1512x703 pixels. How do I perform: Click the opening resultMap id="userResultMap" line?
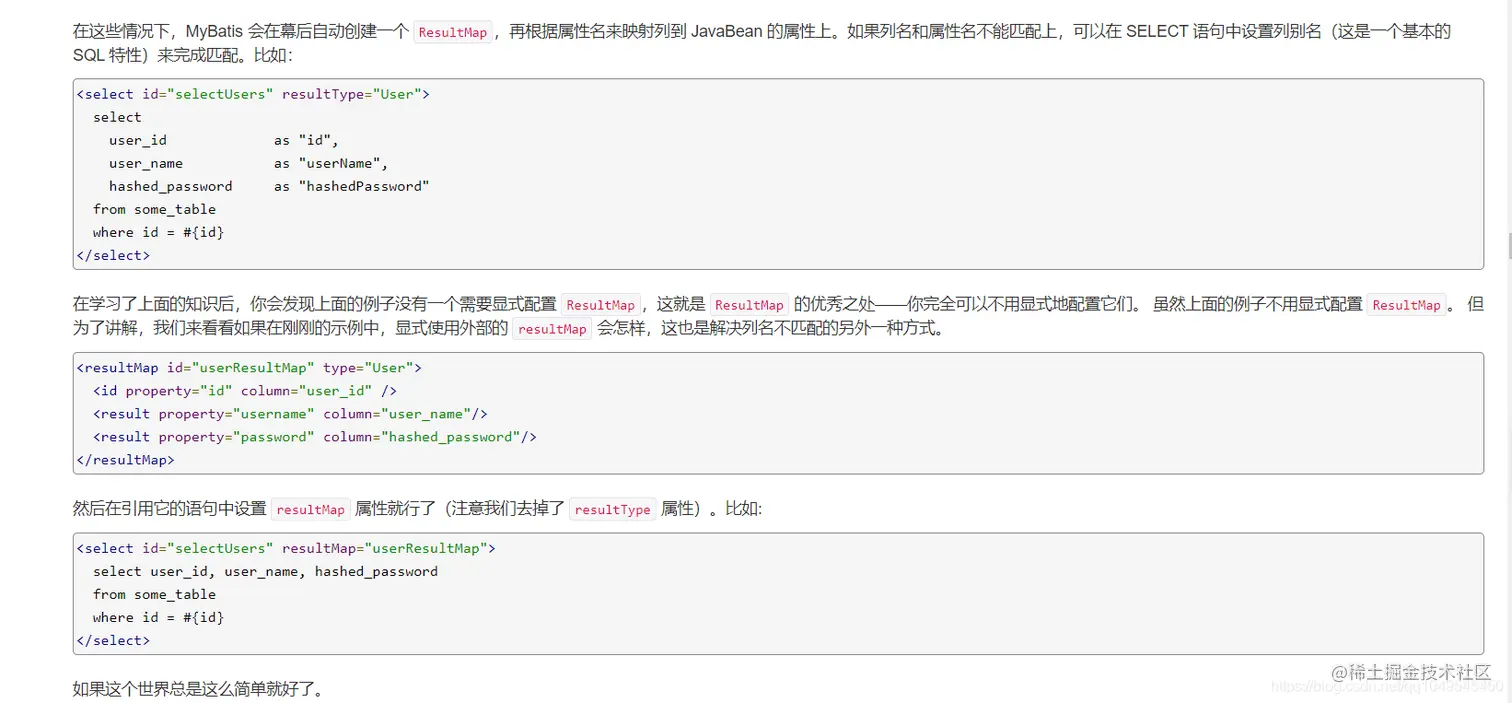tap(249, 368)
